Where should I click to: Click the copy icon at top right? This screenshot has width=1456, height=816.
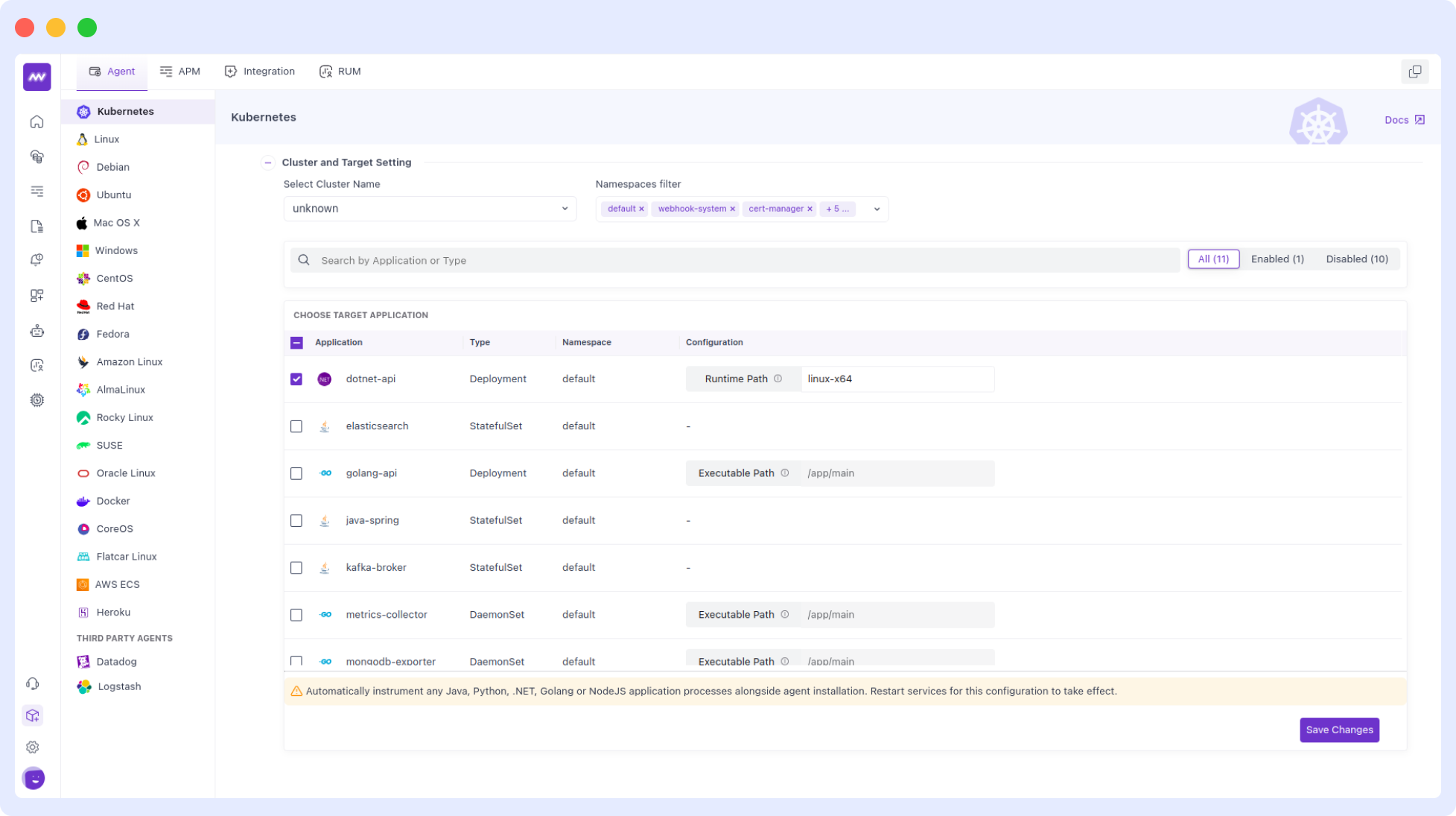[1414, 72]
